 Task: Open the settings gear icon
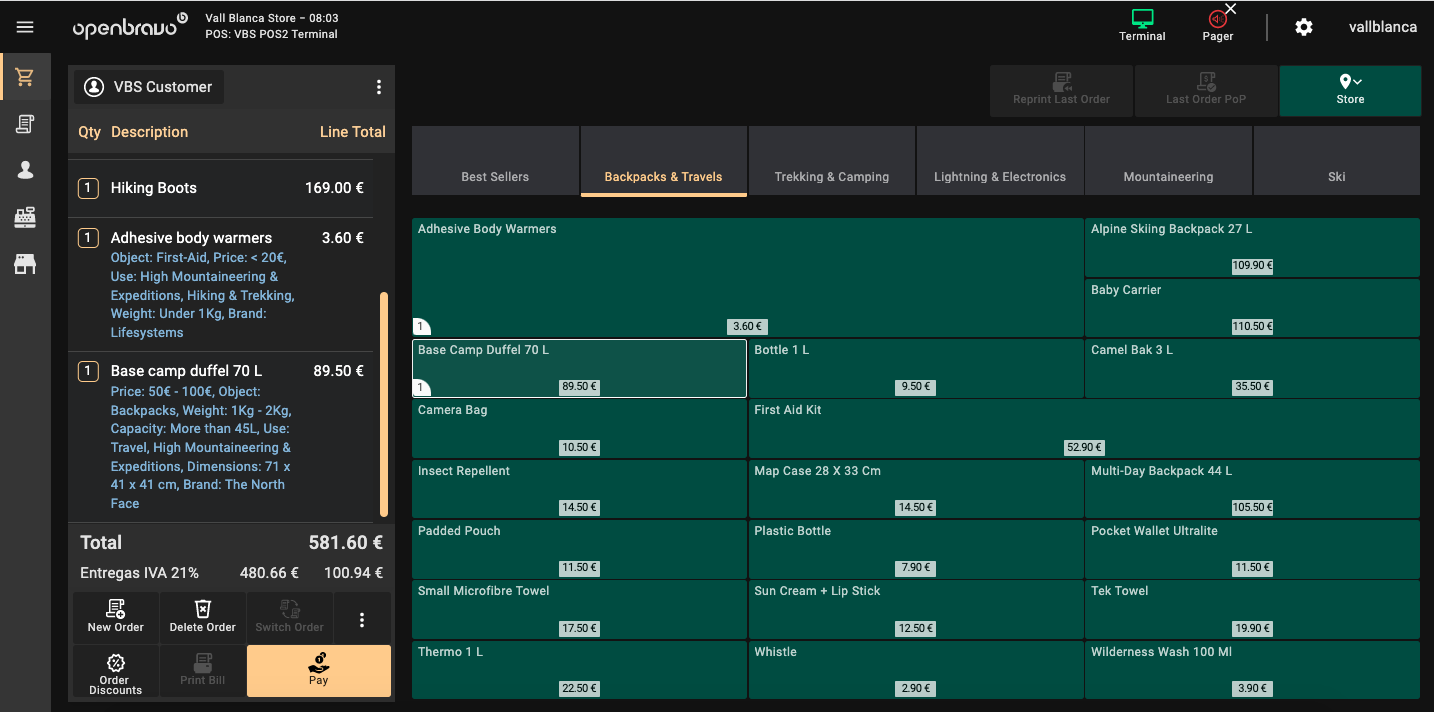tap(1303, 27)
